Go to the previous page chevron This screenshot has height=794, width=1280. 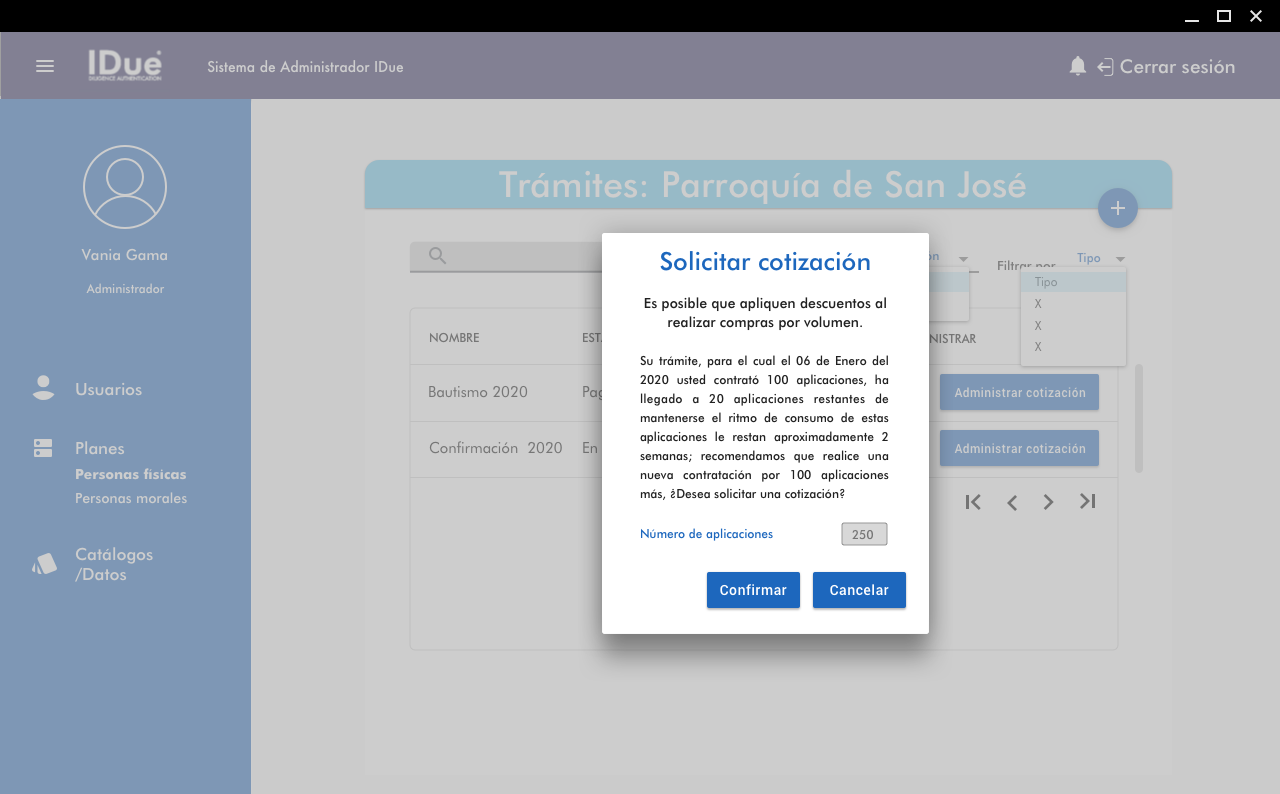(x=1012, y=502)
